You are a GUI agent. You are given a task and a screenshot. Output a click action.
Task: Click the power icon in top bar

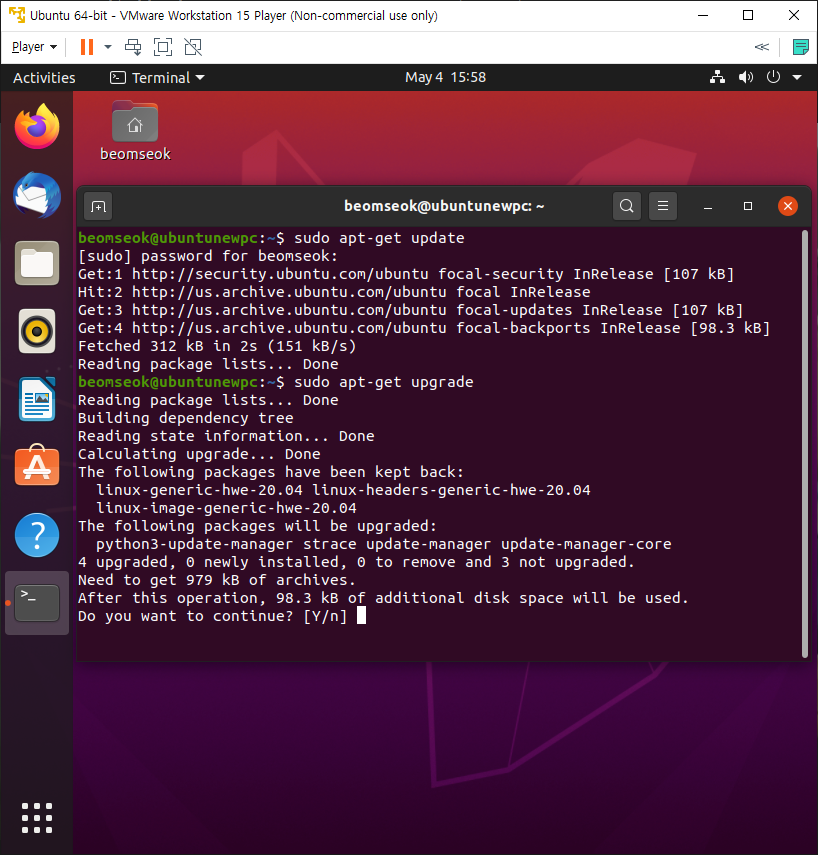click(x=773, y=77)
